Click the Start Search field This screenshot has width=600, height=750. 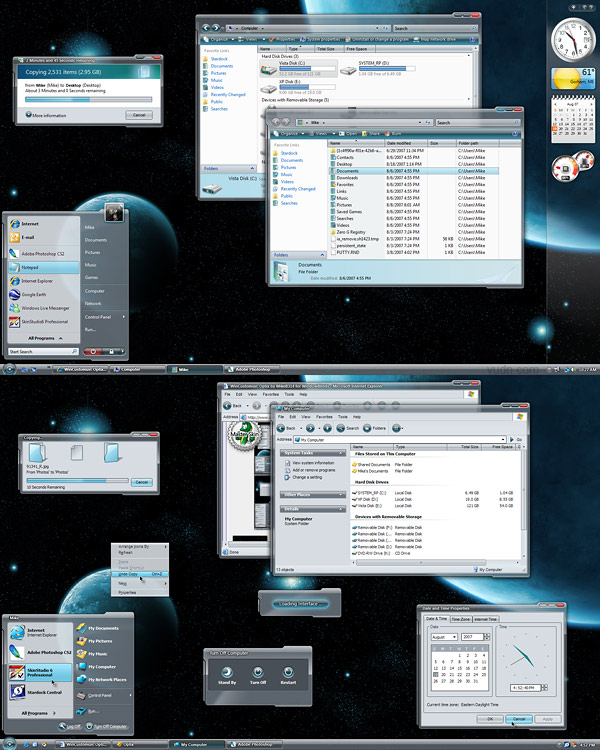[x=44, y=352]
